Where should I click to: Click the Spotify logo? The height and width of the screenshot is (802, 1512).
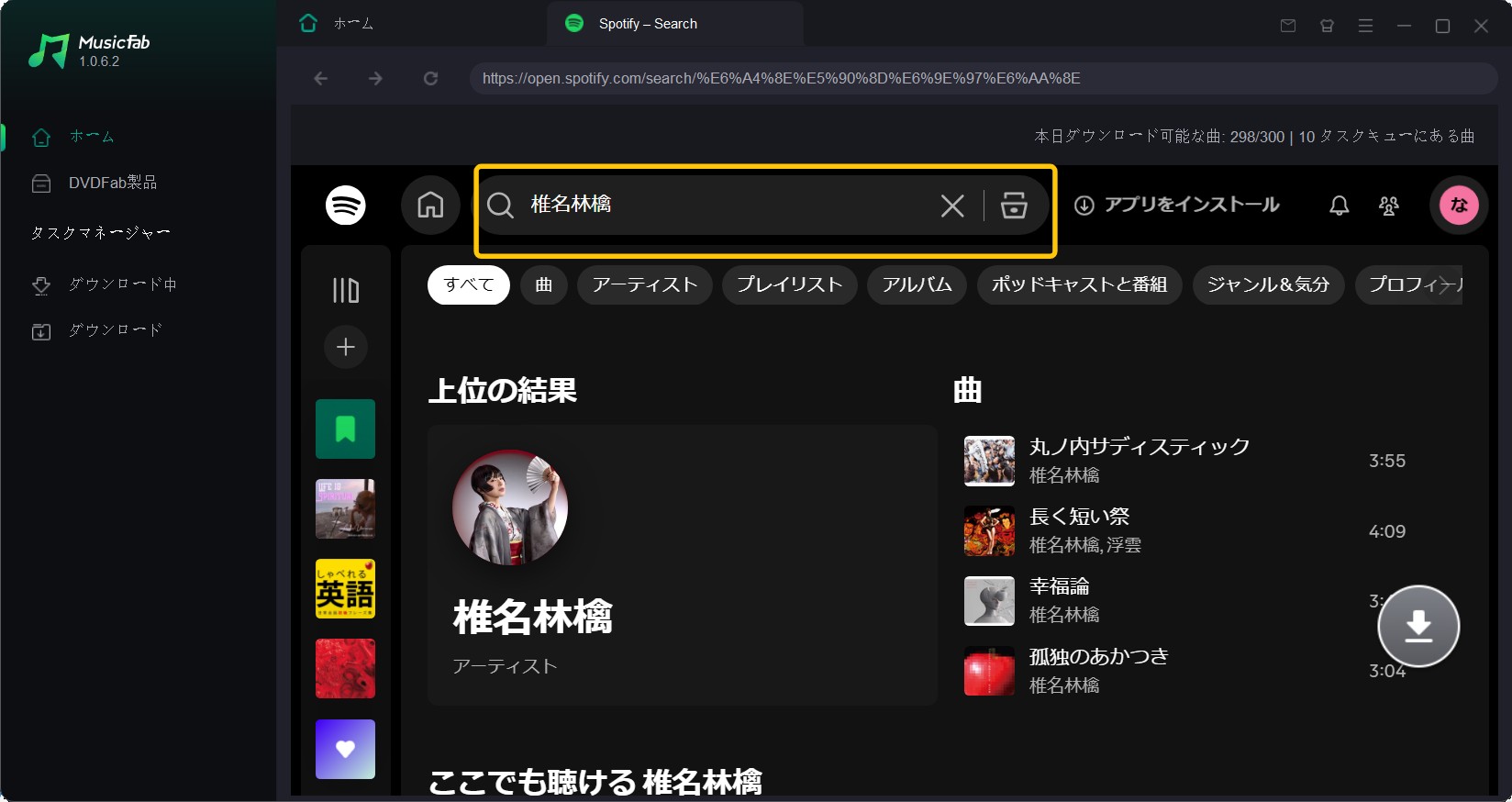(346, 205)
